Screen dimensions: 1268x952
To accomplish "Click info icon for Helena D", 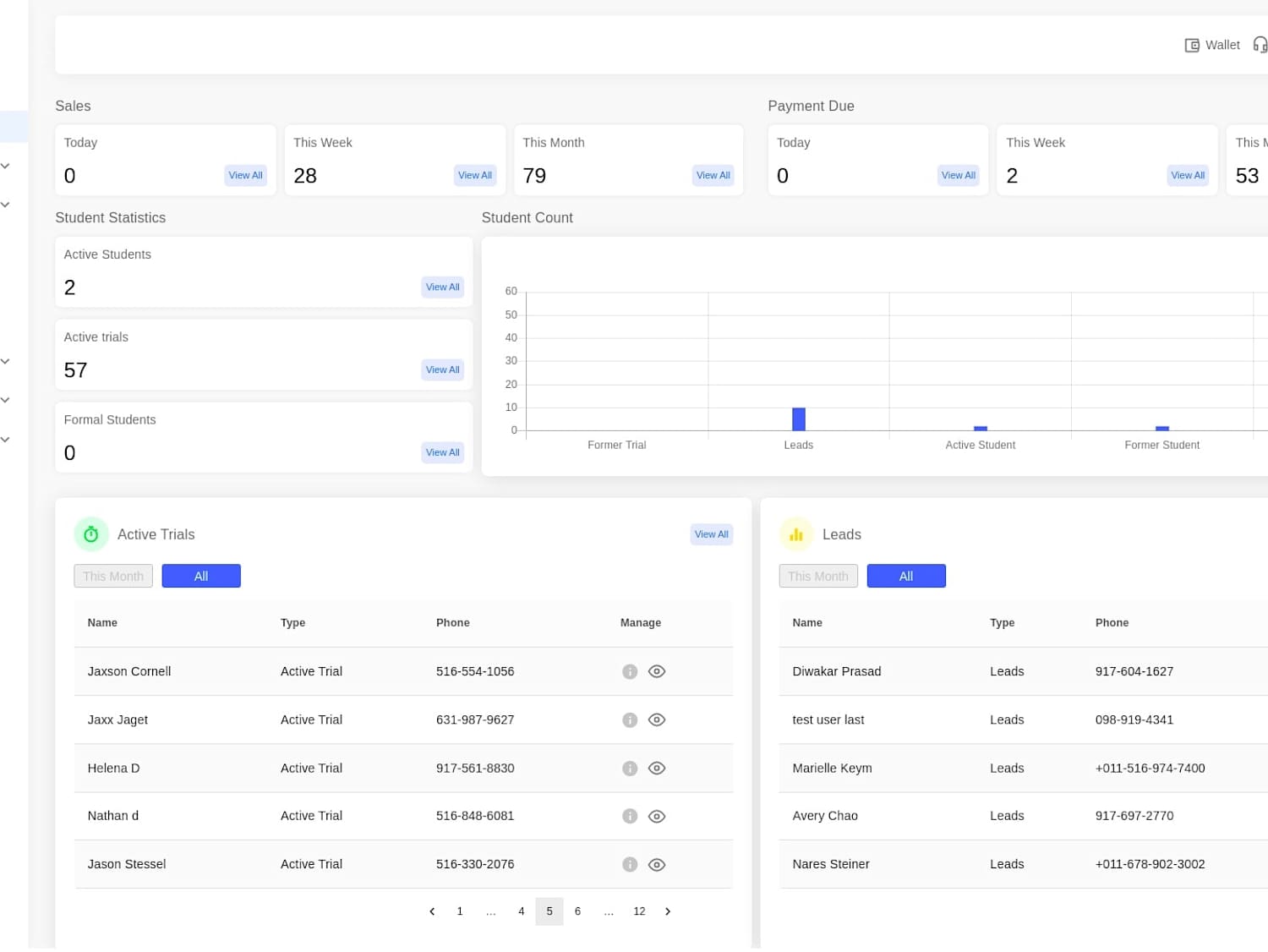I will point(630,769).
